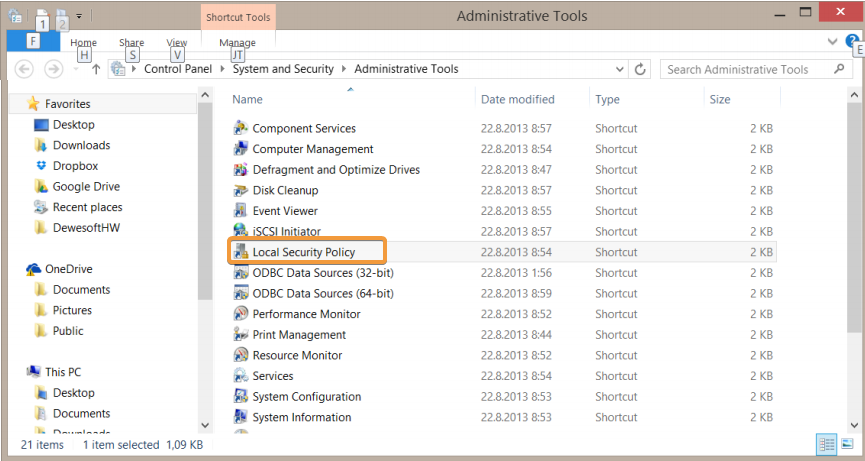The image size is (865, 461).
Task: Select the Resource Monitor icon
Action: tap(241, 355)
